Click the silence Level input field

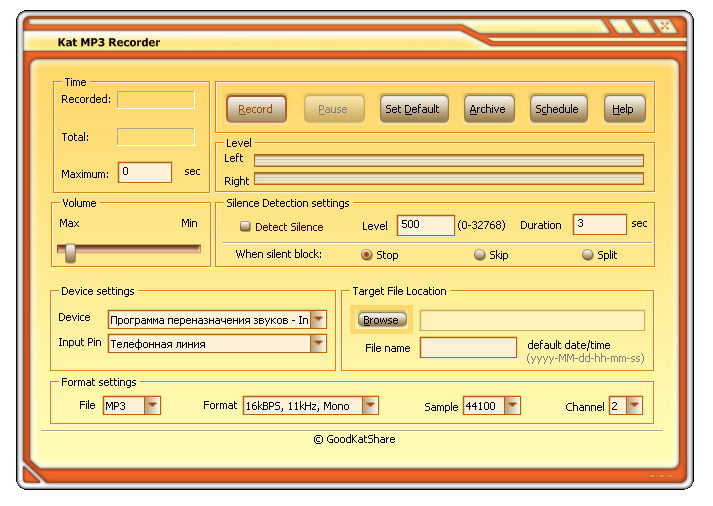pos(426,225)
